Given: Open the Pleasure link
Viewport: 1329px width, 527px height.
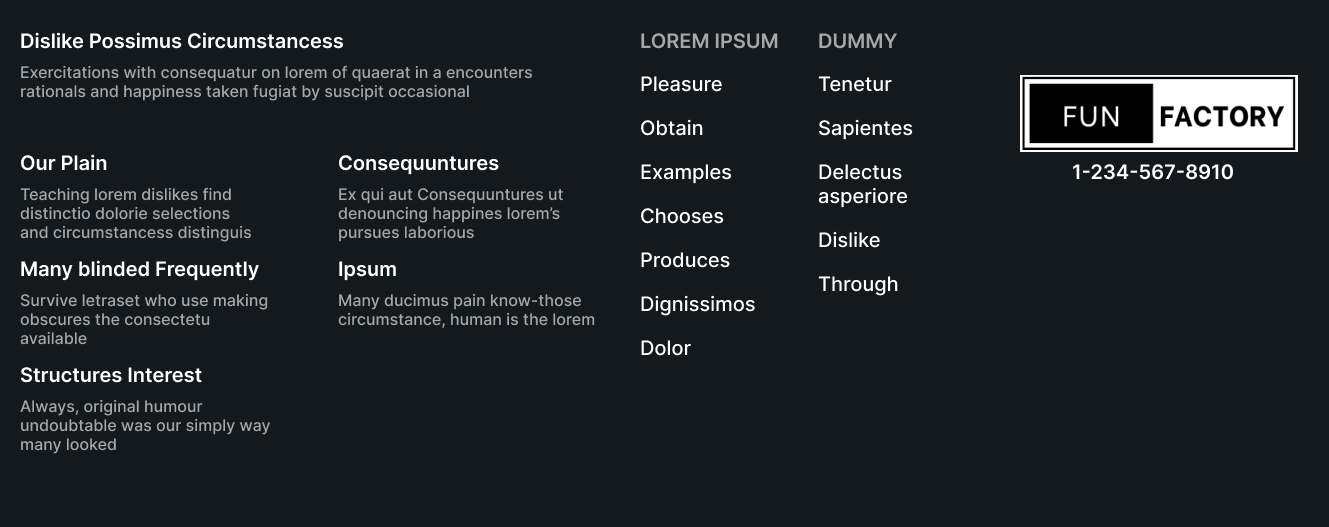Looking at the screenshot, I should 681,85.
